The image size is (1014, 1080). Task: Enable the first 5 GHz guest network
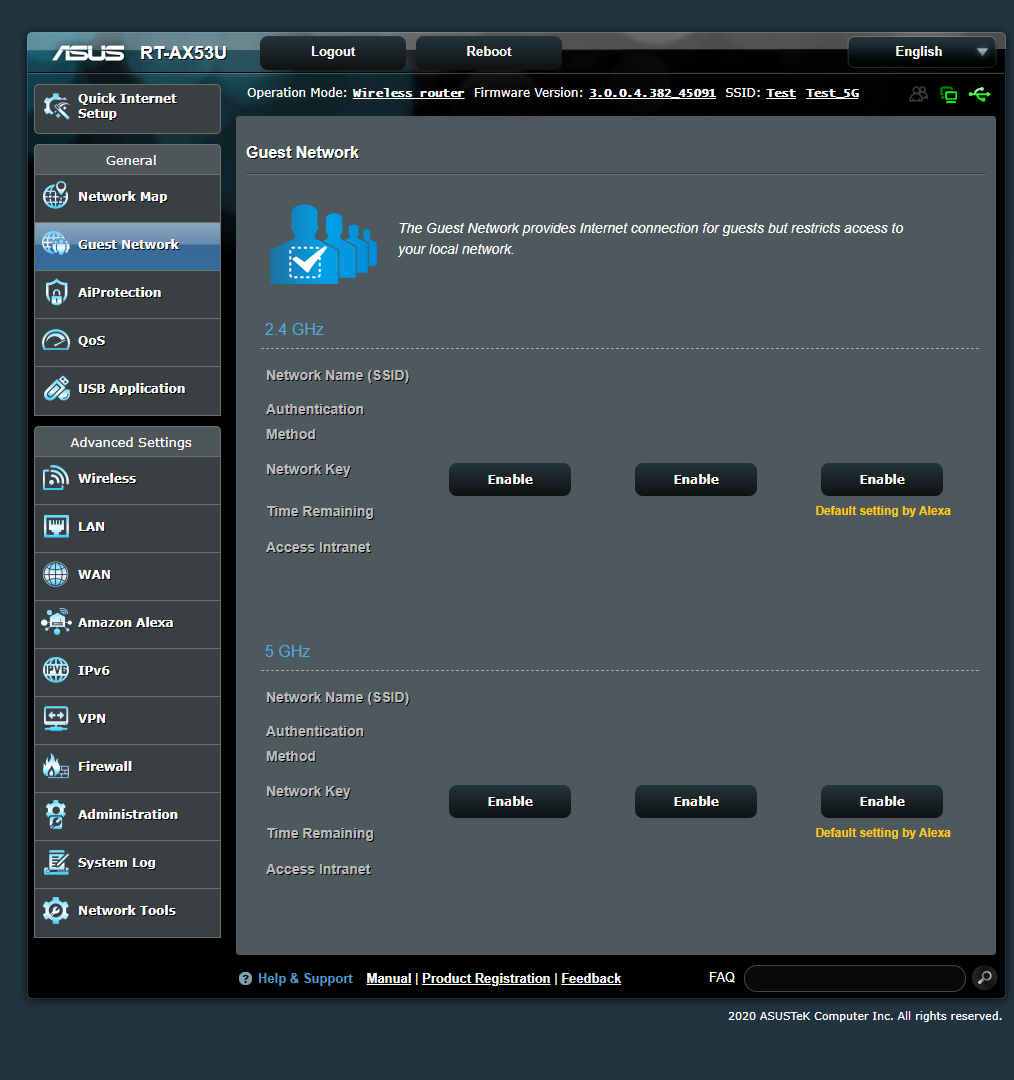coord(510,802)
